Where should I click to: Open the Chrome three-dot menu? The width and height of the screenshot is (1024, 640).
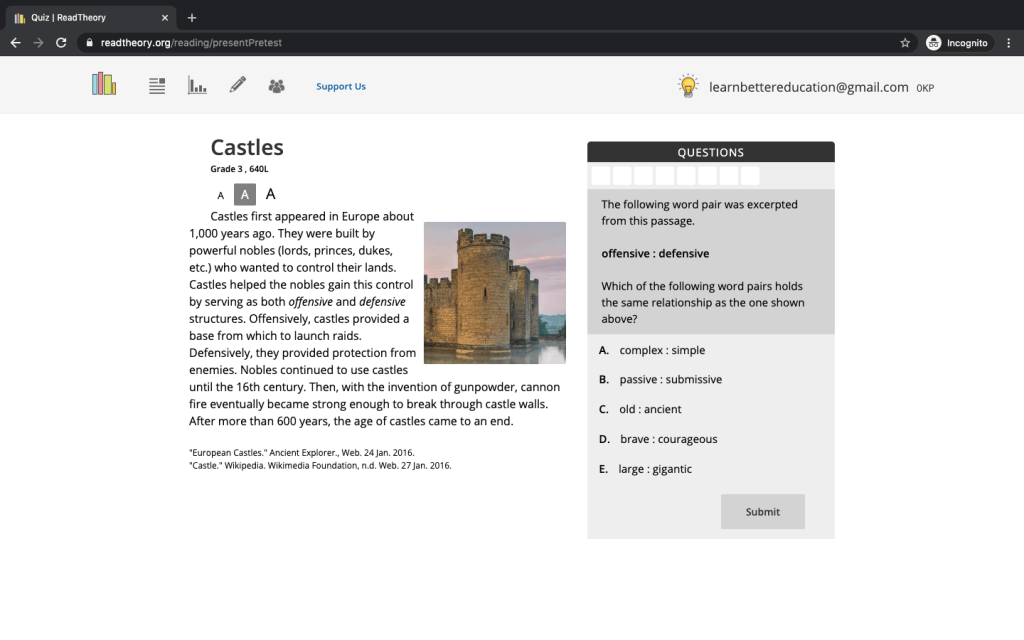[x=1008, y=43]
